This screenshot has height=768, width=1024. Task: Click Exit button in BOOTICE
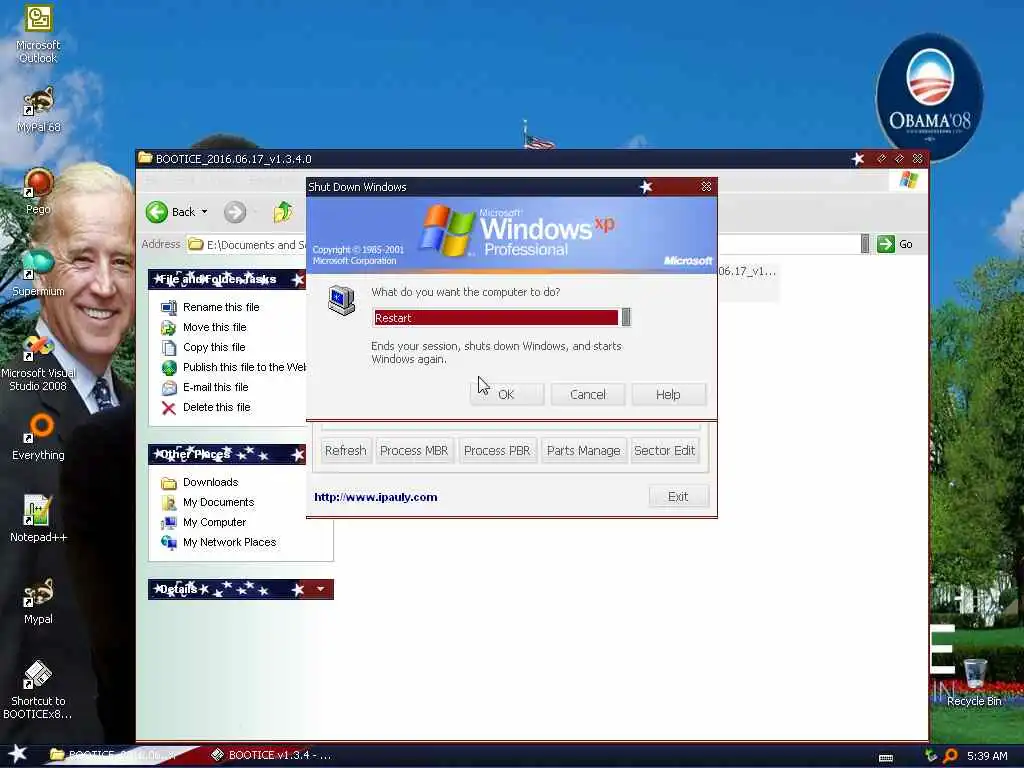tap(678, 497)
